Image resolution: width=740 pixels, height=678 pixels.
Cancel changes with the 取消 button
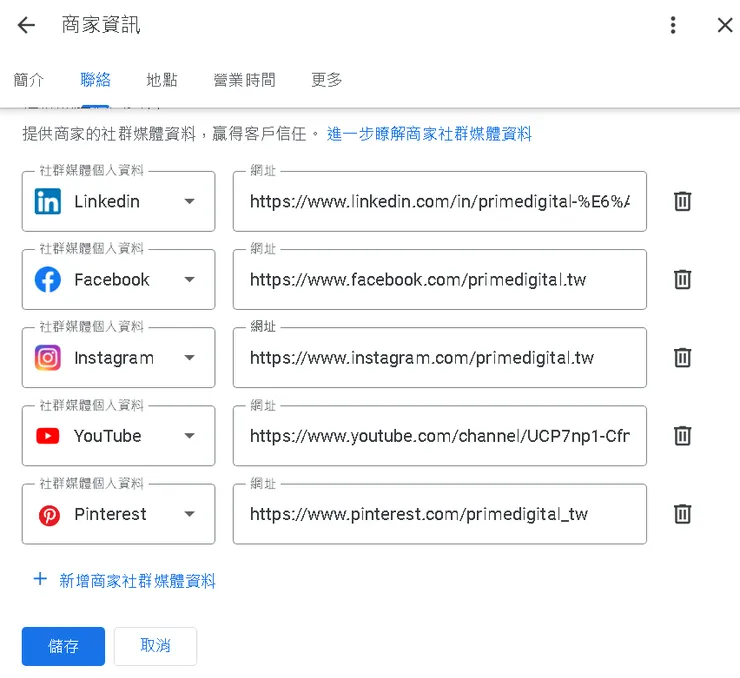(155, 646)
